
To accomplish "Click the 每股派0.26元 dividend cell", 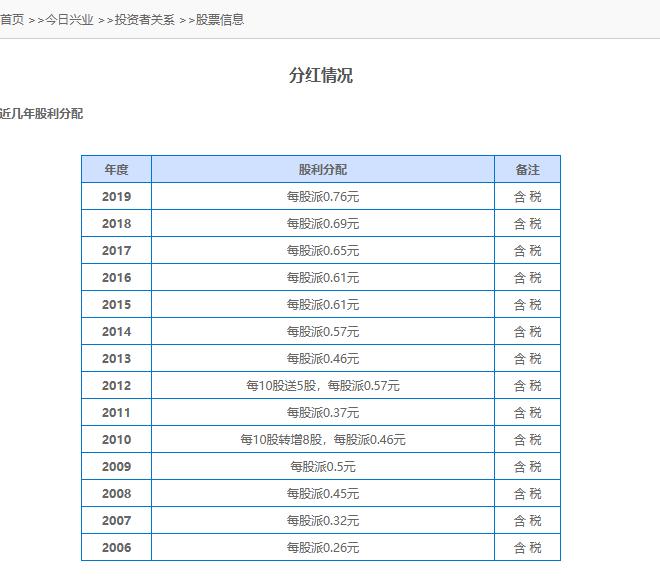I will pos(322,548).
